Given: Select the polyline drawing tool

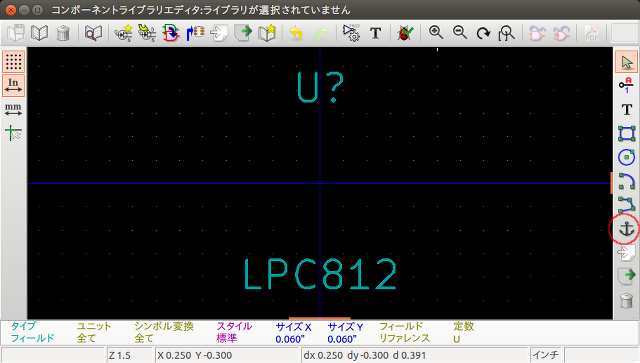Looking at the screenshot, I should 627,204.
